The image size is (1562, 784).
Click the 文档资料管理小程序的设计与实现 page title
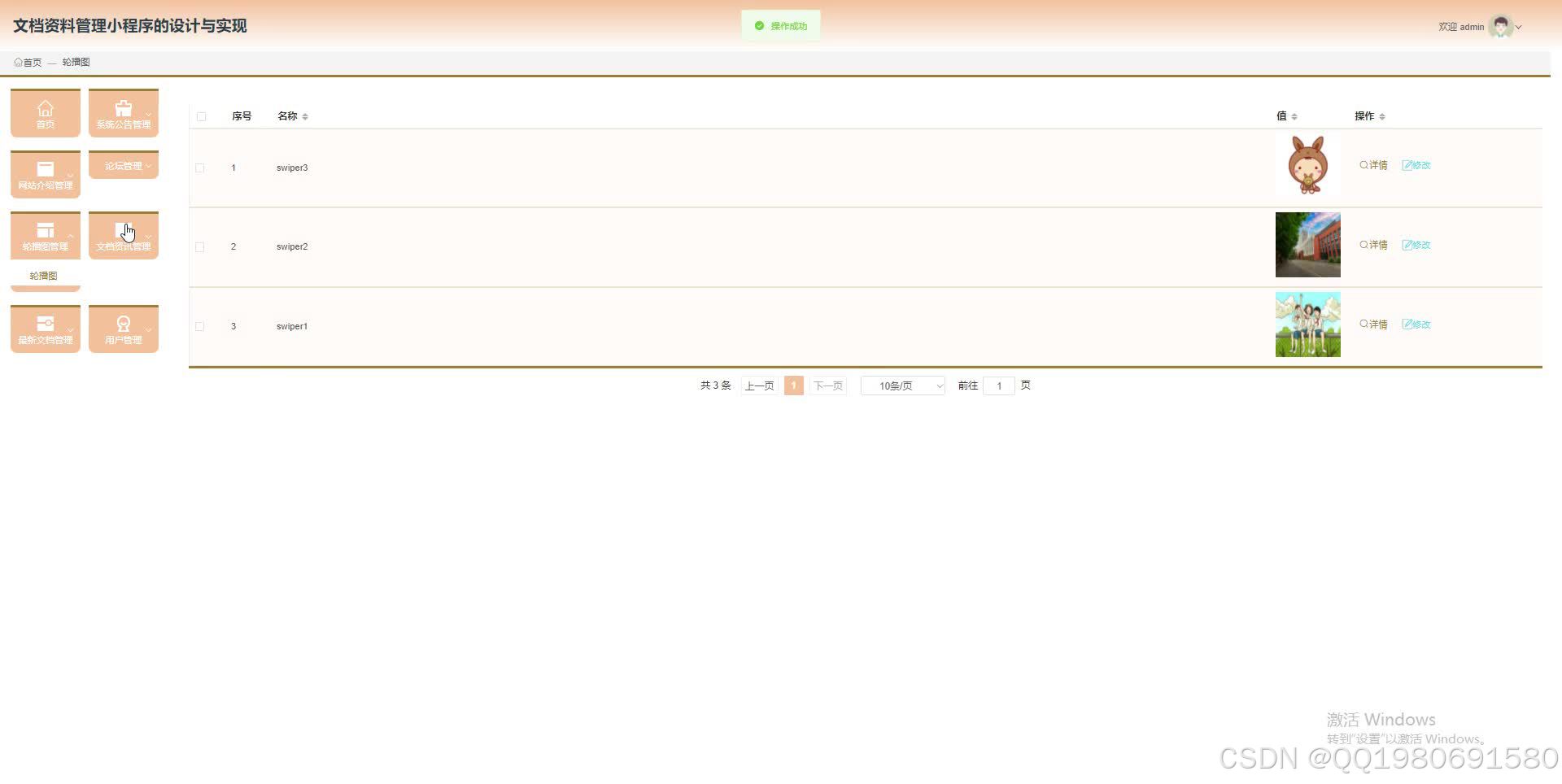130,26
